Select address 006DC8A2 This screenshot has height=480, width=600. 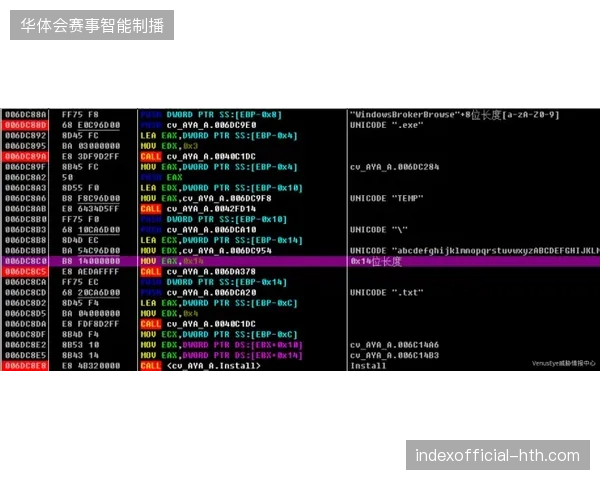[x=26, y=177]
